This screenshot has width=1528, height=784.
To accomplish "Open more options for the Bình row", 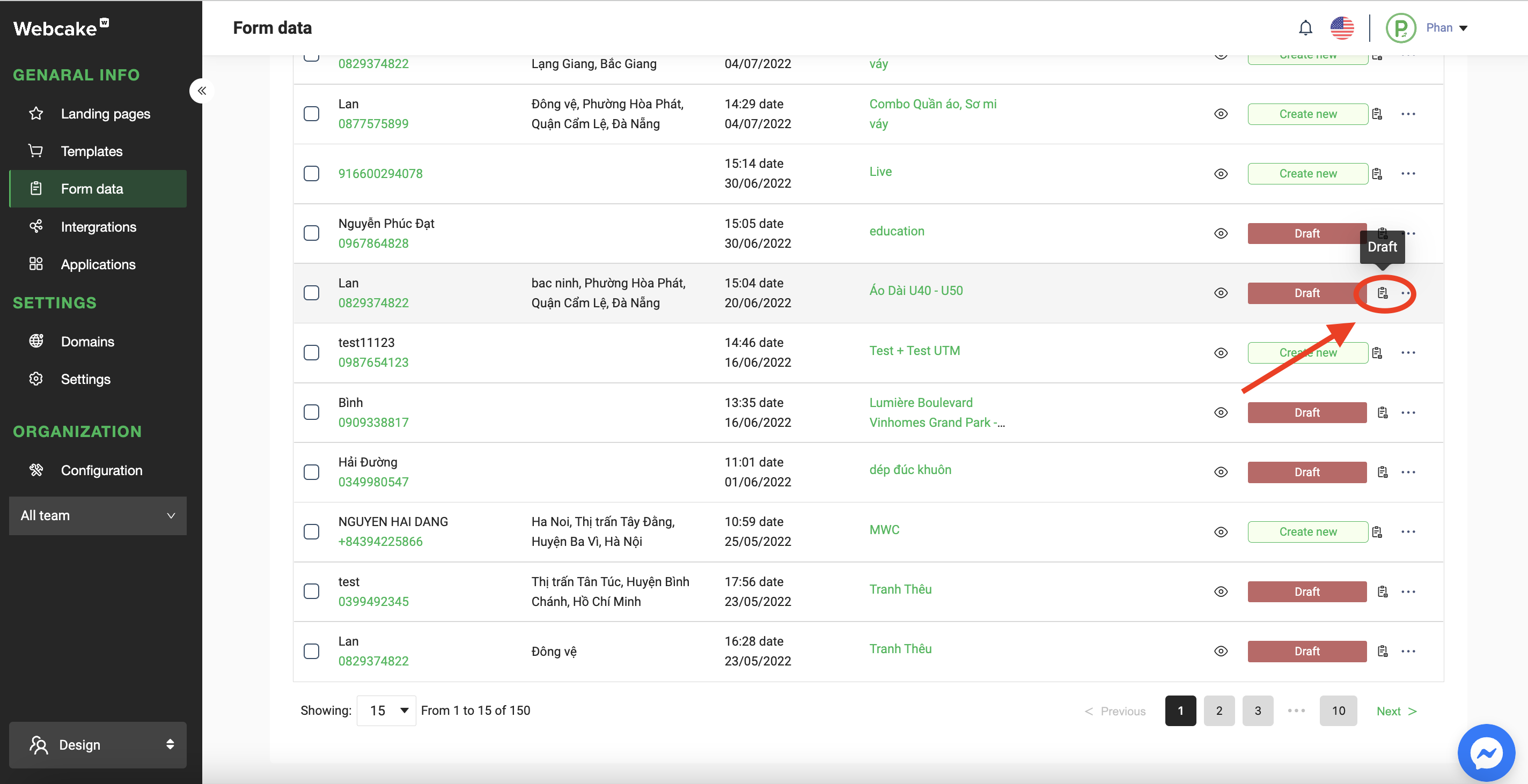I will (x=1408, y=413).
